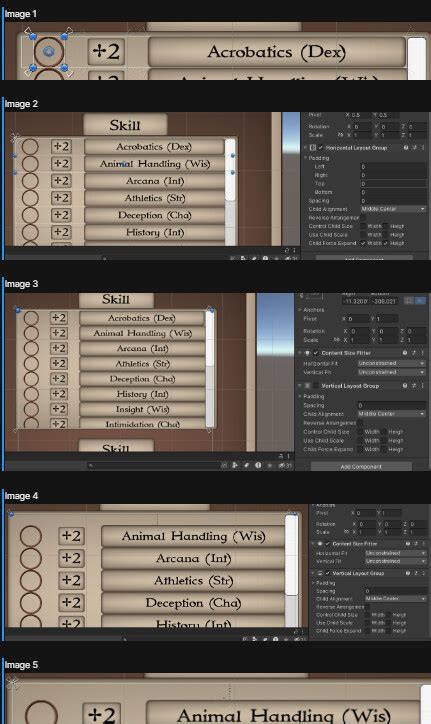Open Vertical Fit dropdown in Image 3

click(x=391, y=372)
